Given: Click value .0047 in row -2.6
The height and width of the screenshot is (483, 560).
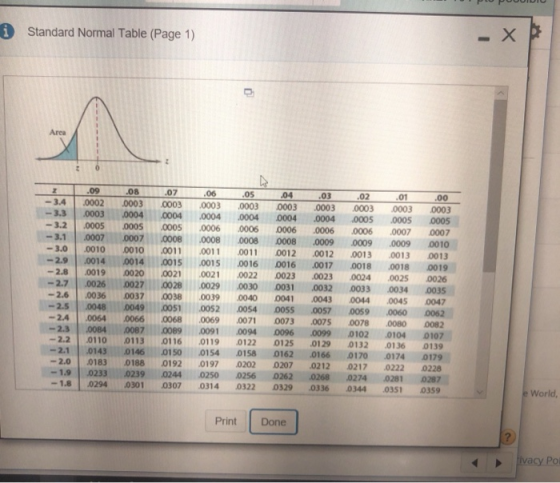Looking at the screenshot, I should click(x=435, y=302).
